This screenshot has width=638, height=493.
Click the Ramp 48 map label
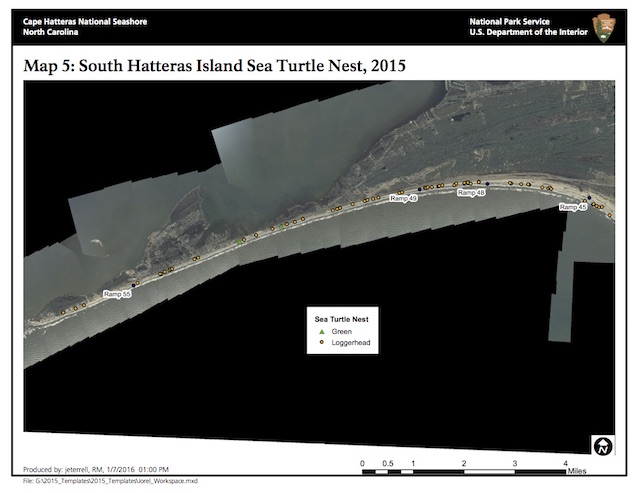(471, 192)
